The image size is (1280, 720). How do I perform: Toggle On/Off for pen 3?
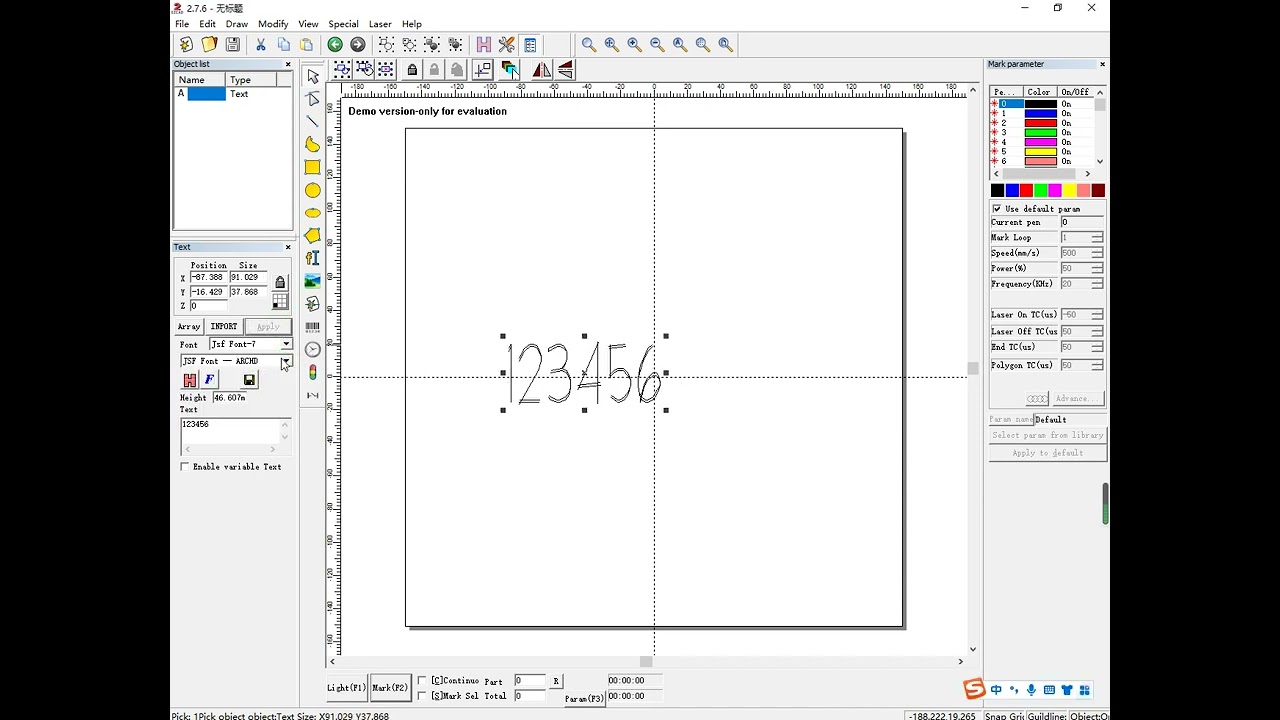tap(1066, 133)
